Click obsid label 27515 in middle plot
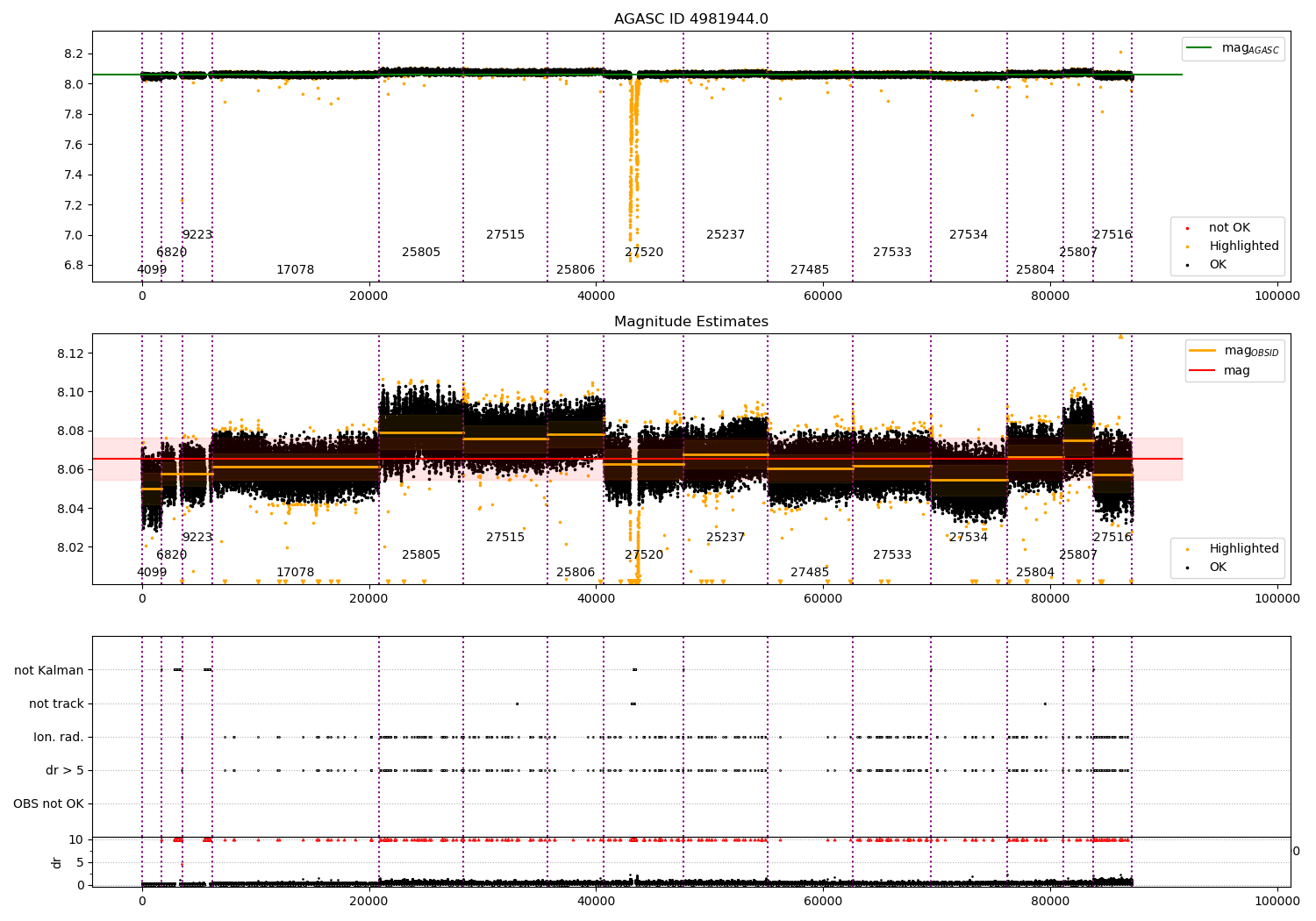The width and height of the screenshot is (1316, 921). (505, 538)
